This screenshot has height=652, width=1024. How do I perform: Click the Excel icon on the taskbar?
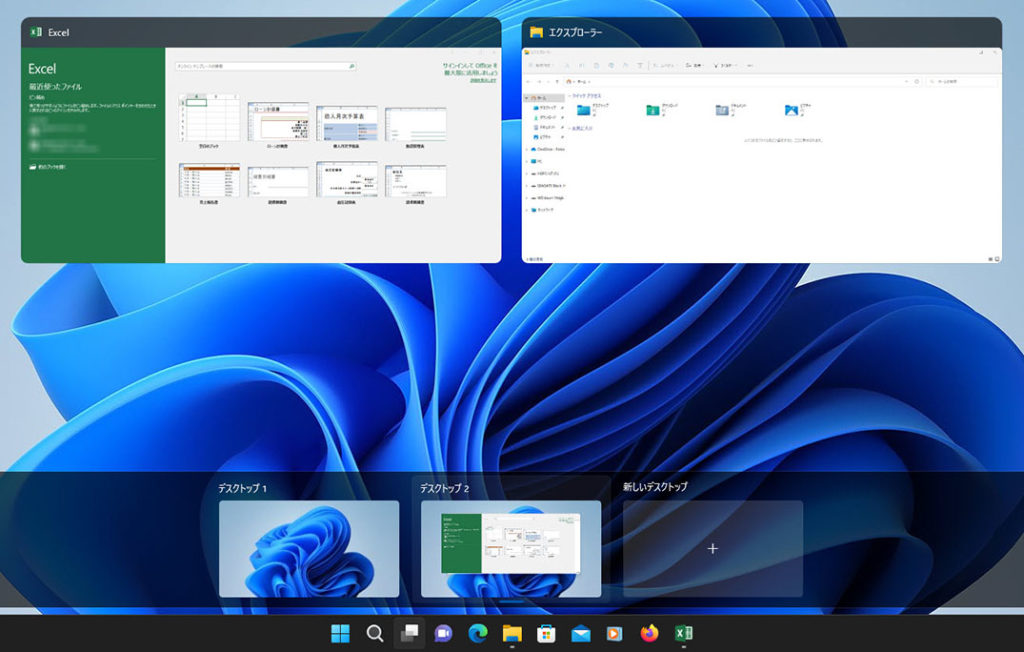684,633
